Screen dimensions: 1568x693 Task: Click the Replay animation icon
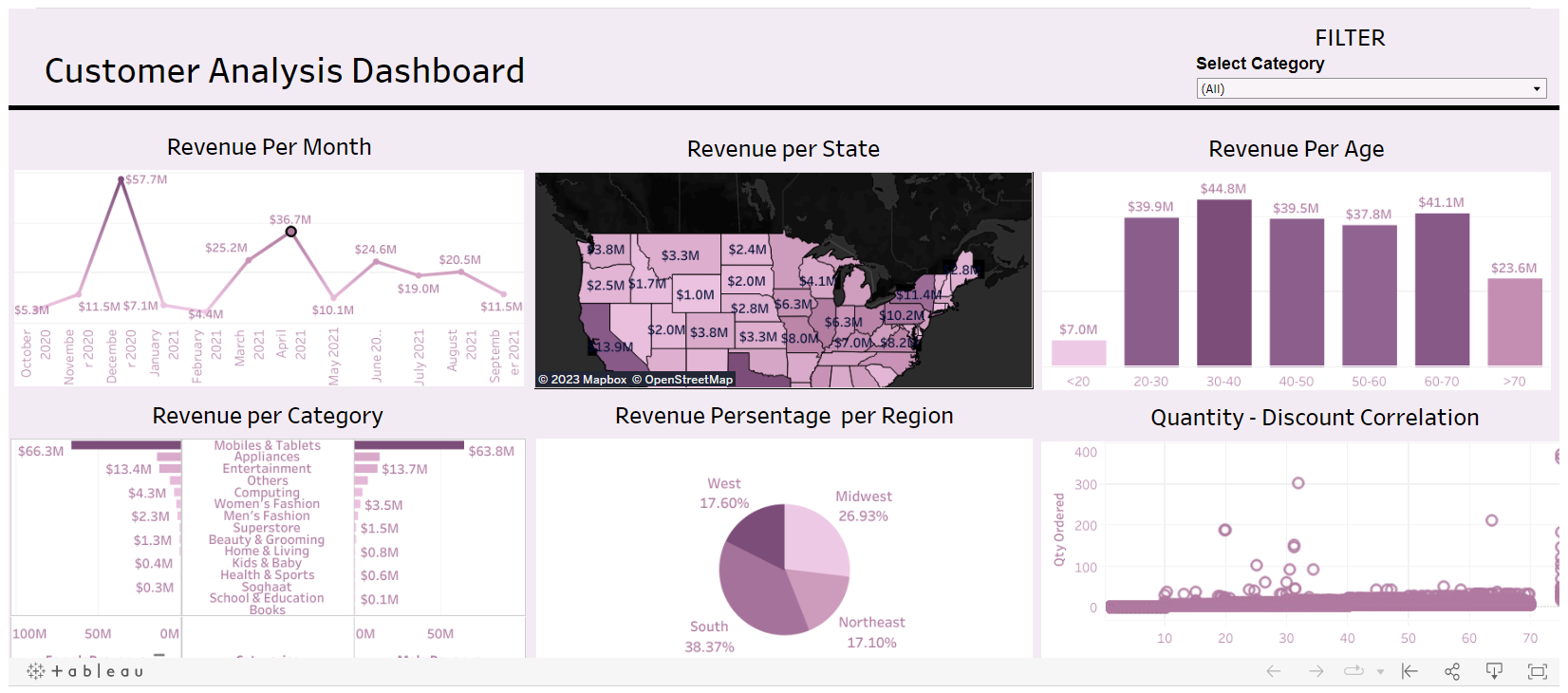1353,671
